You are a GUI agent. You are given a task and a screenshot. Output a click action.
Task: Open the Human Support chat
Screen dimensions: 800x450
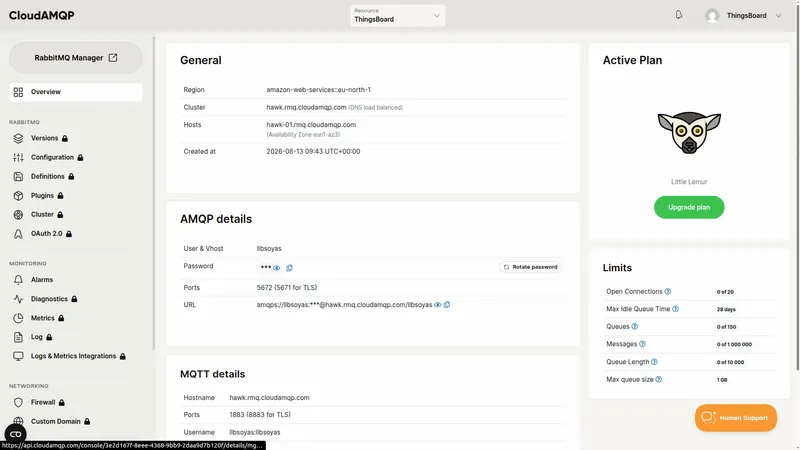pos(736,418)
